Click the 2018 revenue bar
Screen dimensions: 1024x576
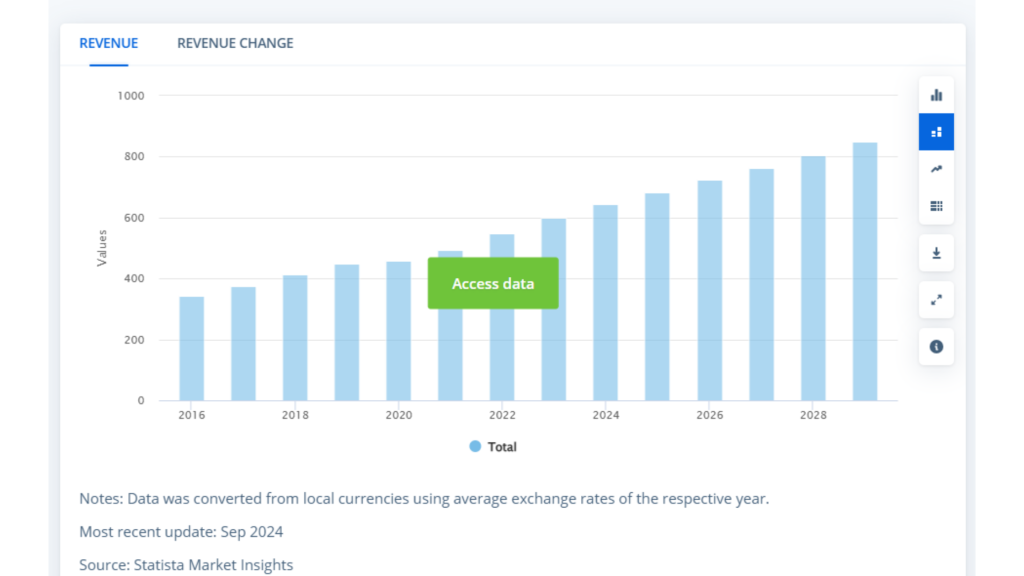click(x=295, y=338)
